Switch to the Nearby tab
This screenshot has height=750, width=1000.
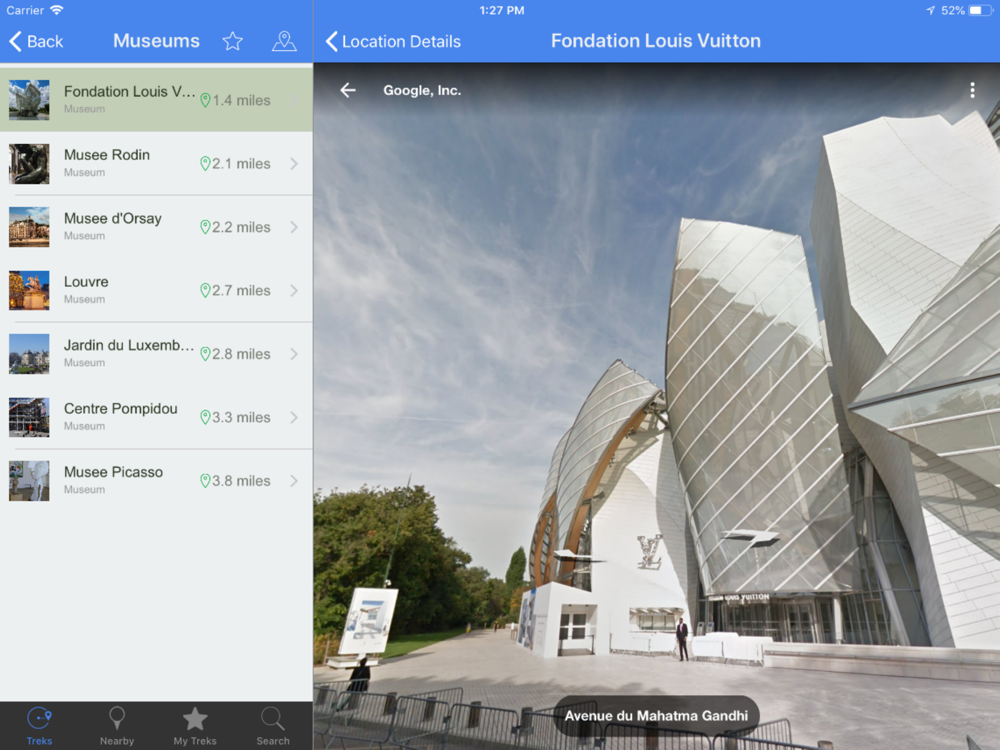click(117, 726)
